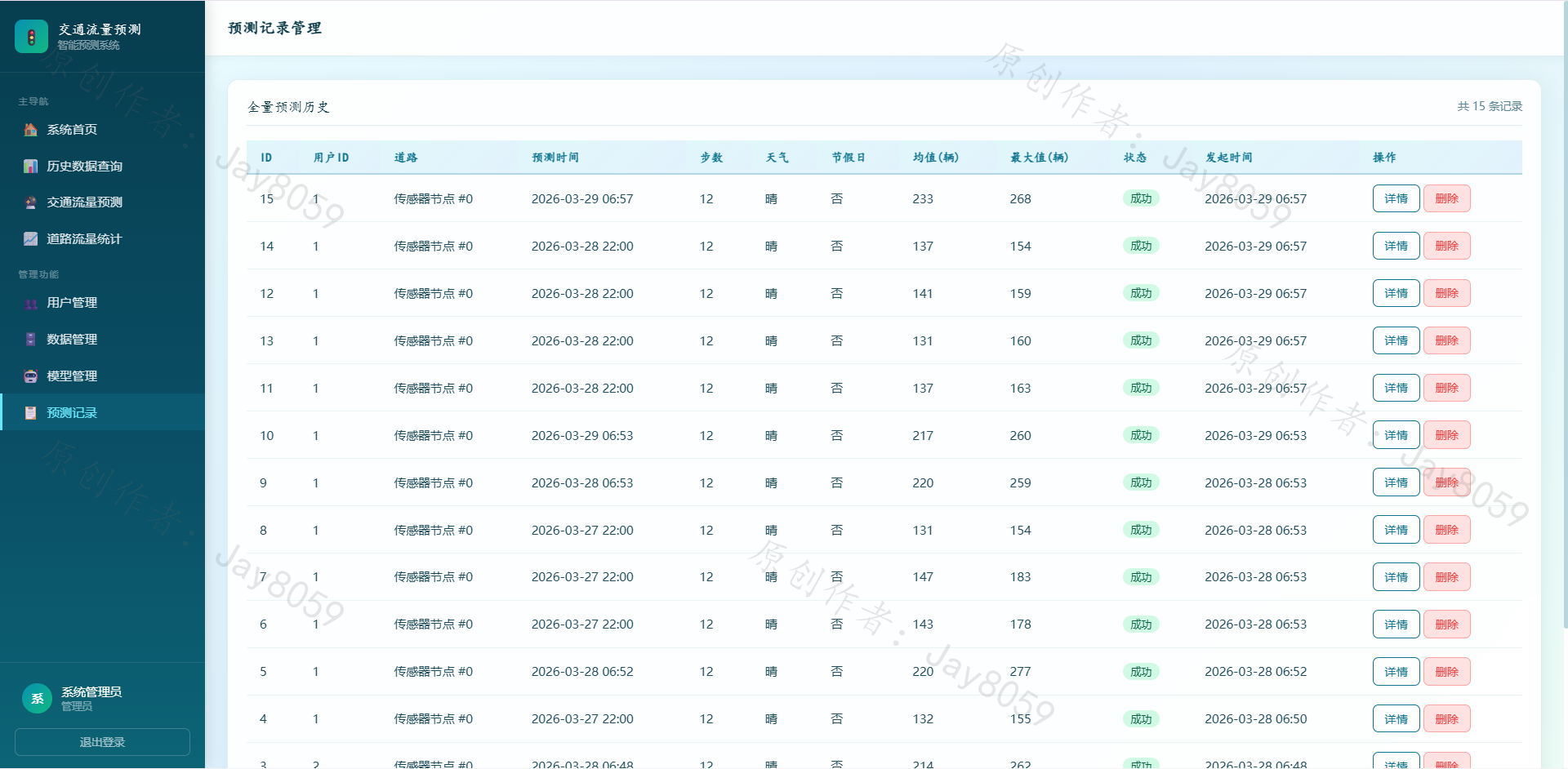The height and width of the screenshot is (769, 1568).
Task: Open 交通流量预测 menu item
Action: click(102, 202)
